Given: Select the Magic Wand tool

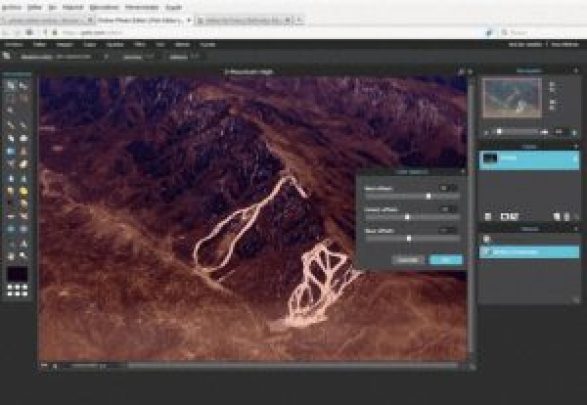Looking at the screenshot, I should 10,110.
